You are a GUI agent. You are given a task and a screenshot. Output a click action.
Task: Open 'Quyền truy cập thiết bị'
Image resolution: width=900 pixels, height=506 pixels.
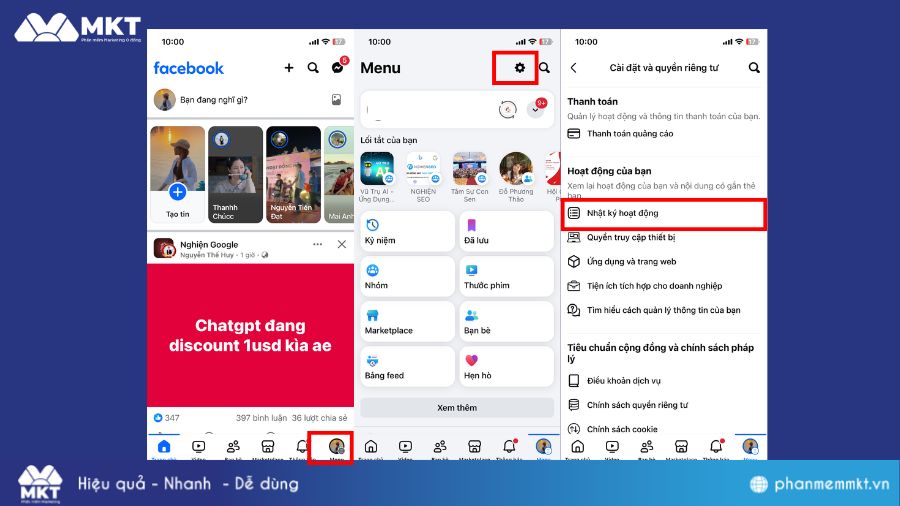664,238
